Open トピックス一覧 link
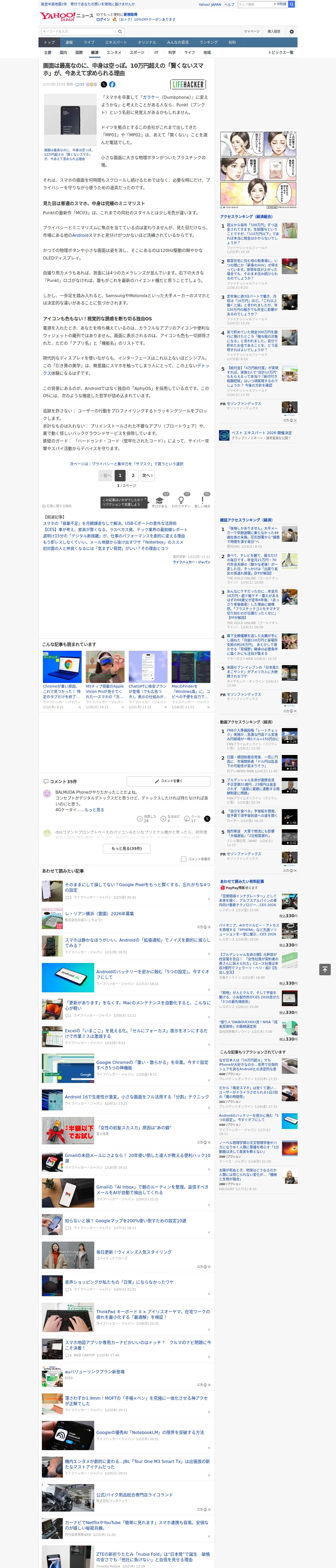The image size is (336, 1568). pyautogui.click(x=281, y=53)
